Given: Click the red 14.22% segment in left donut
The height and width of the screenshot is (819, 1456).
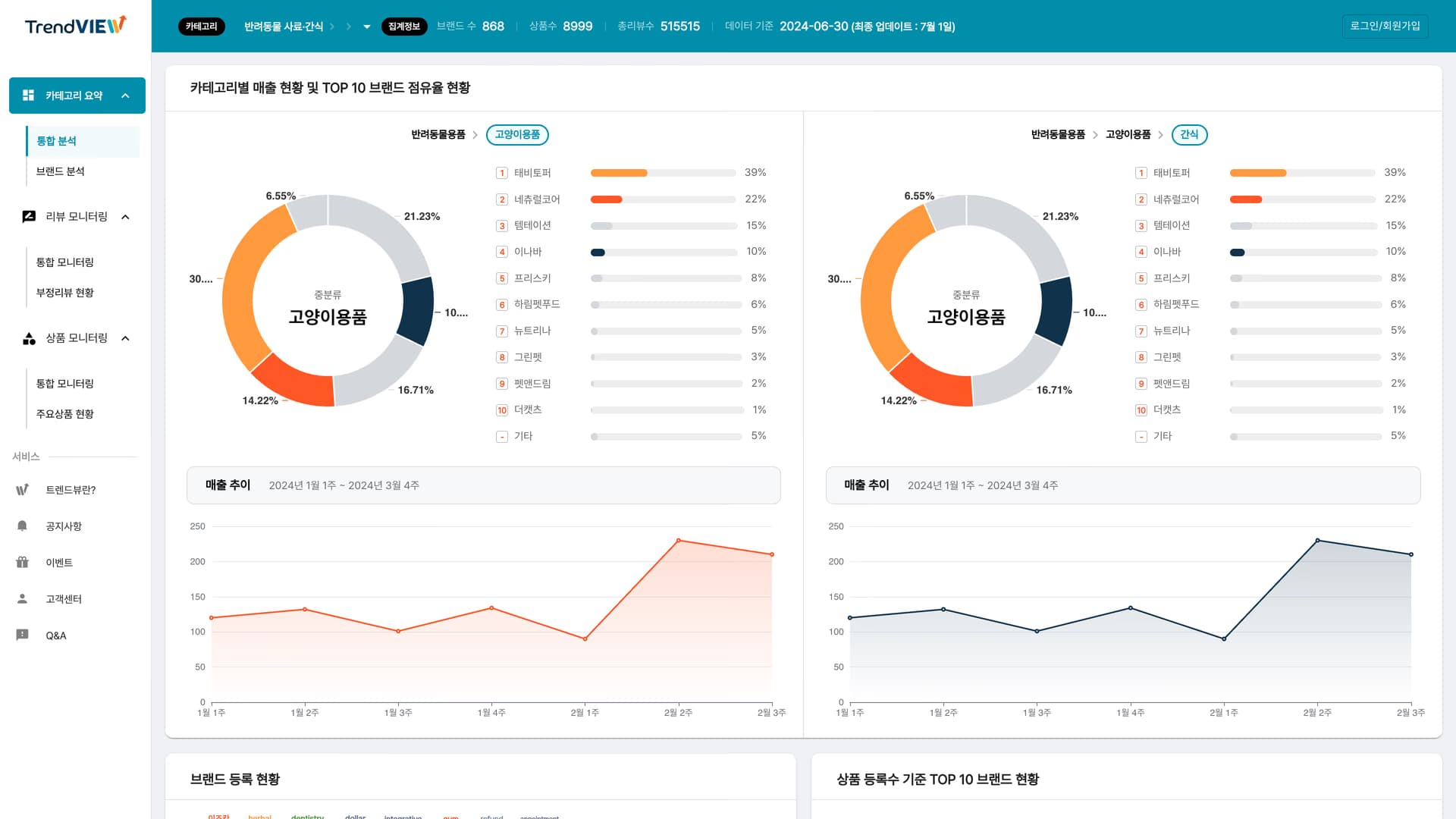Looking at the screenshot, I should point(296,384).
